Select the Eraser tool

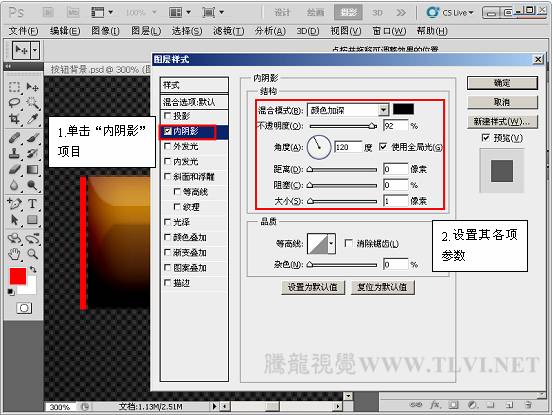[x=14, y=169]
